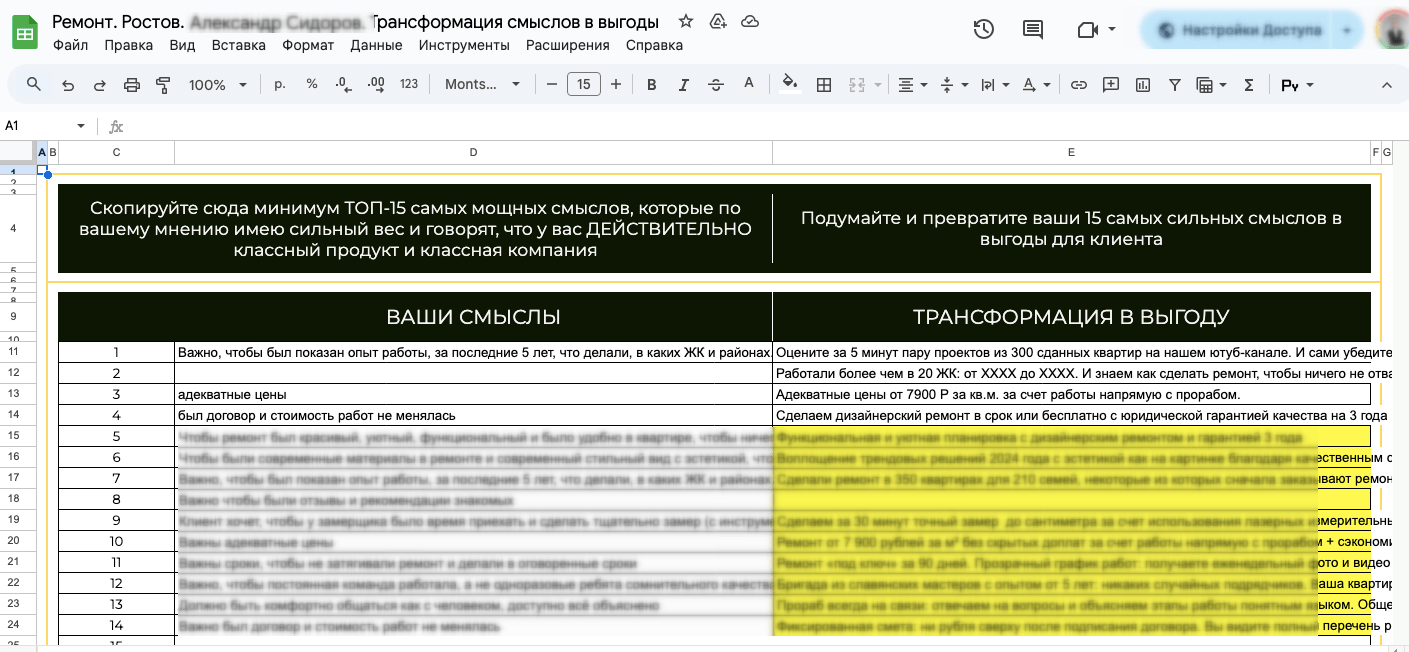This screenshot has height=652, width=1409.
Task: Open the Расширения menu
Action: tap(568, 45)
